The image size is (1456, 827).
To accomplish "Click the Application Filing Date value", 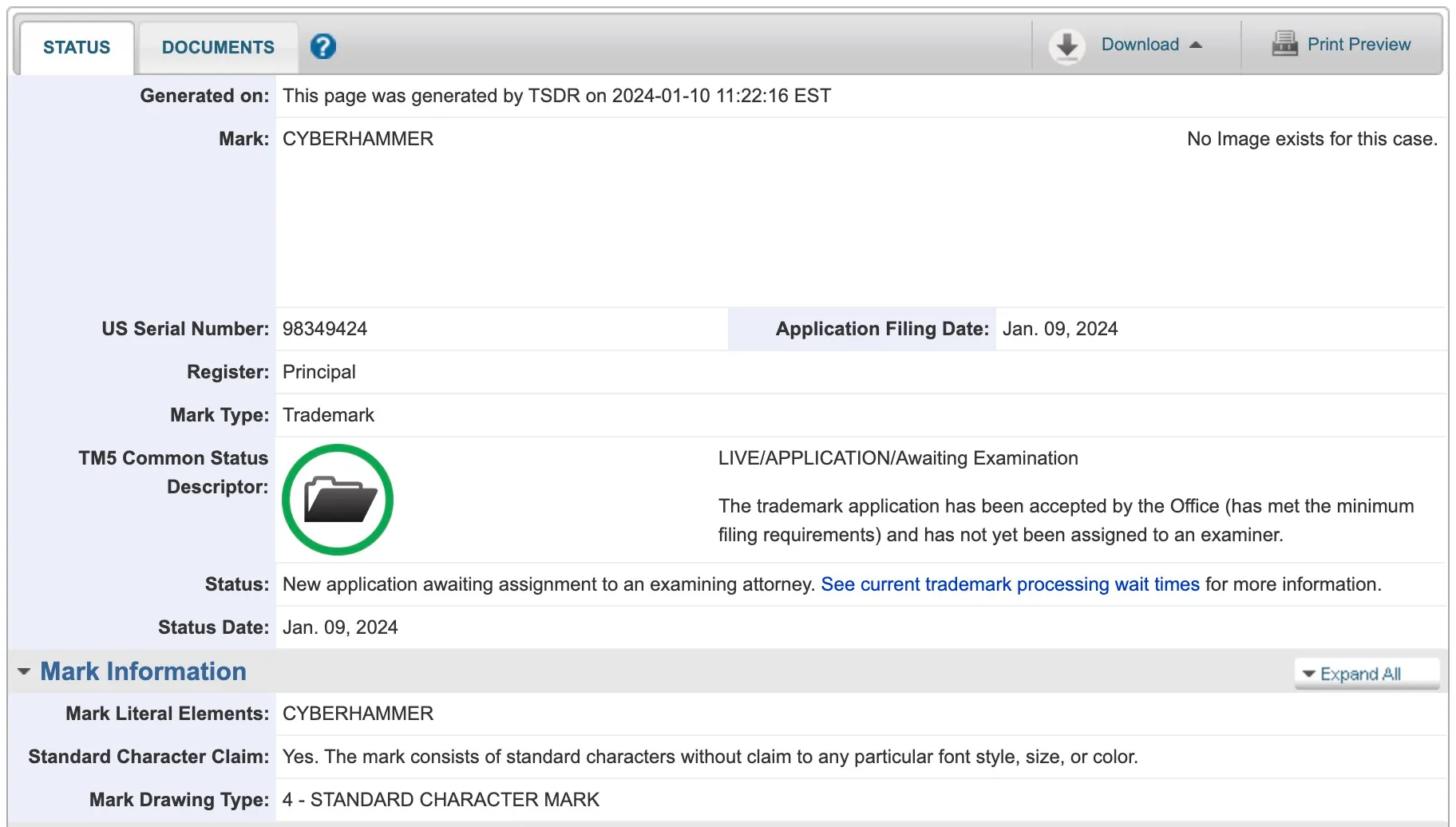I will click(1059, 329).
